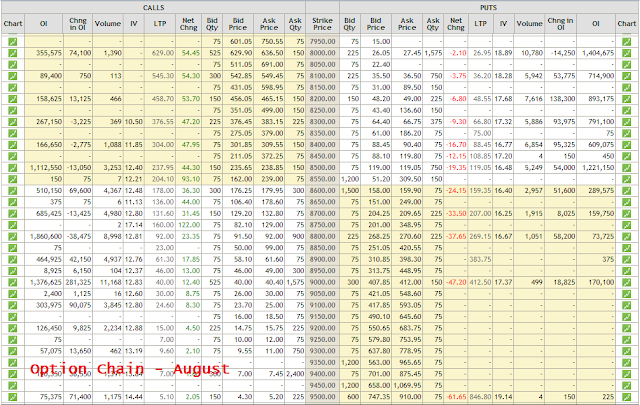The height and width of the screenshot is (405, 640).
Task: Click strike price 9000.00
Action: click(322, 282)
